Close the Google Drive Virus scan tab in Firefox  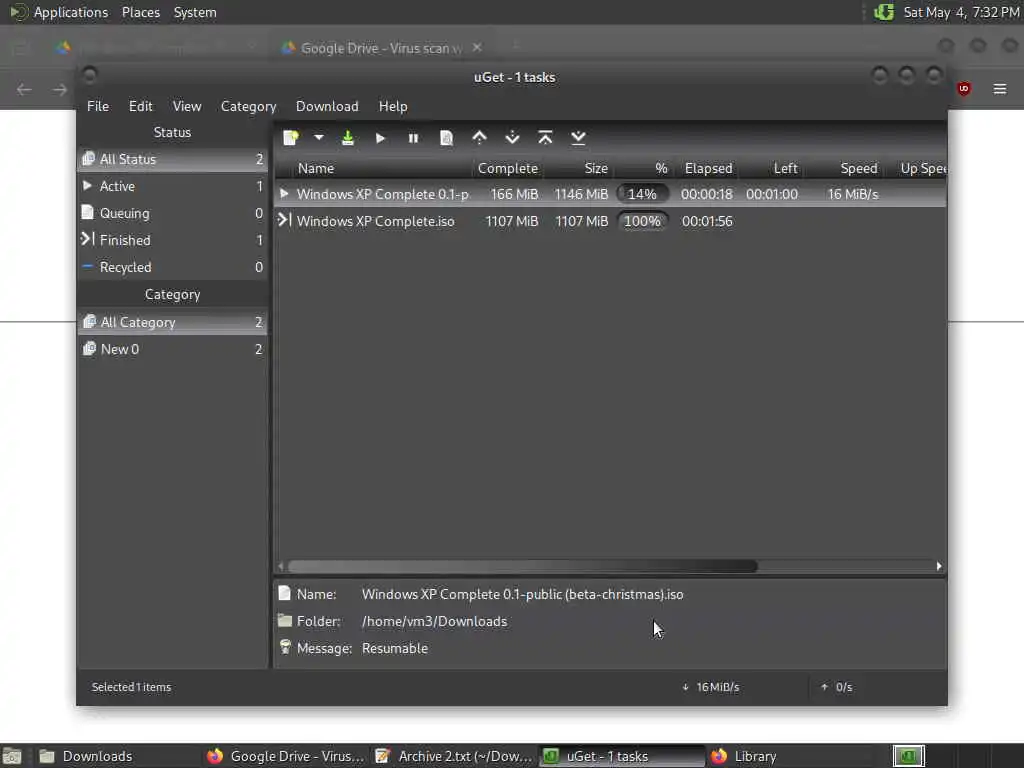pos(477,47)
